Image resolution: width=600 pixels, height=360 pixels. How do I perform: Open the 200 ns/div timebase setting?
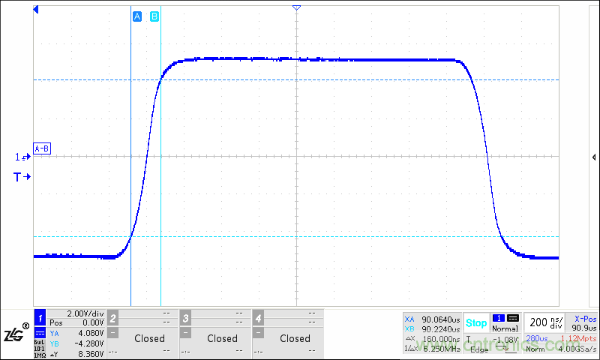[x=546, y=323]
